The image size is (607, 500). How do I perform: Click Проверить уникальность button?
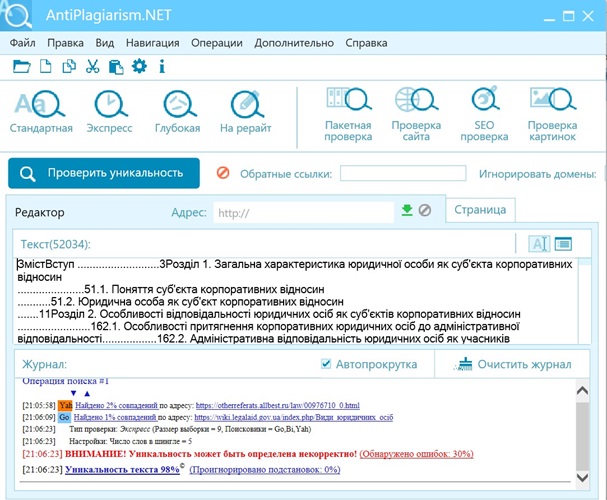(x=104, y=173)
